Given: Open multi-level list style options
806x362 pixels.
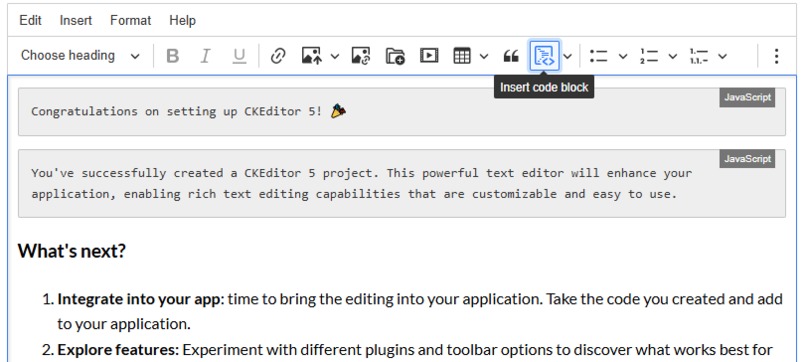Looking at the screenshot, I should 722,56.
